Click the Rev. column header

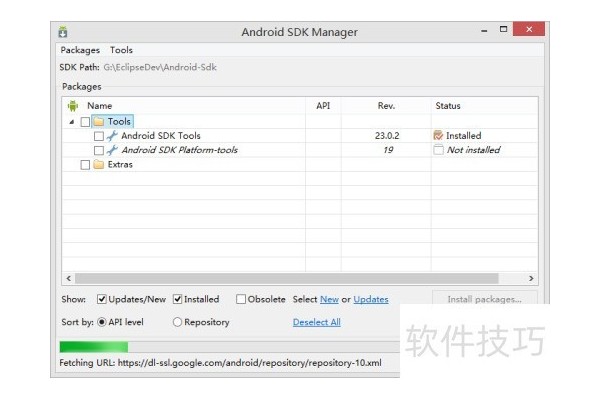click(386, 106)
